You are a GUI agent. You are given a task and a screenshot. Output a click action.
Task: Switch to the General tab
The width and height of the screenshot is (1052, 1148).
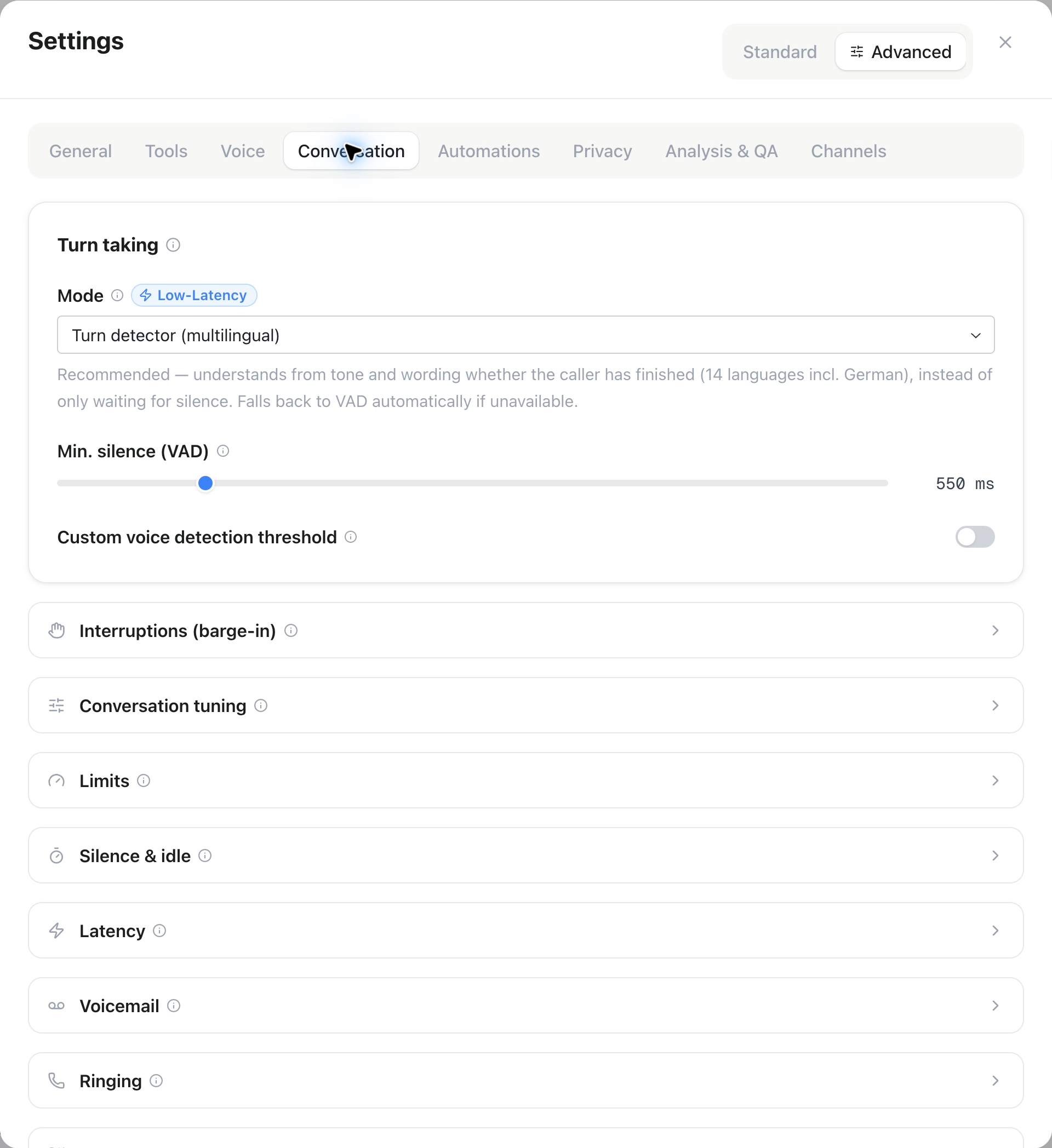coord(81,151)
